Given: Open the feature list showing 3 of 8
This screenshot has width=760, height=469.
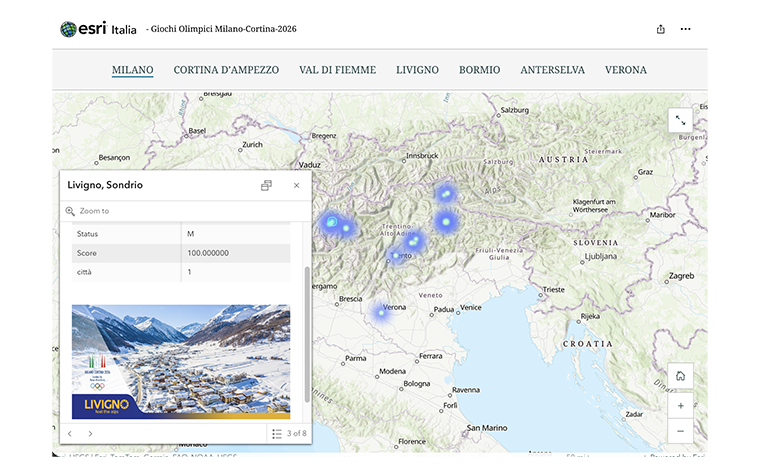Looking at the screenshot, I should [289, 433].
